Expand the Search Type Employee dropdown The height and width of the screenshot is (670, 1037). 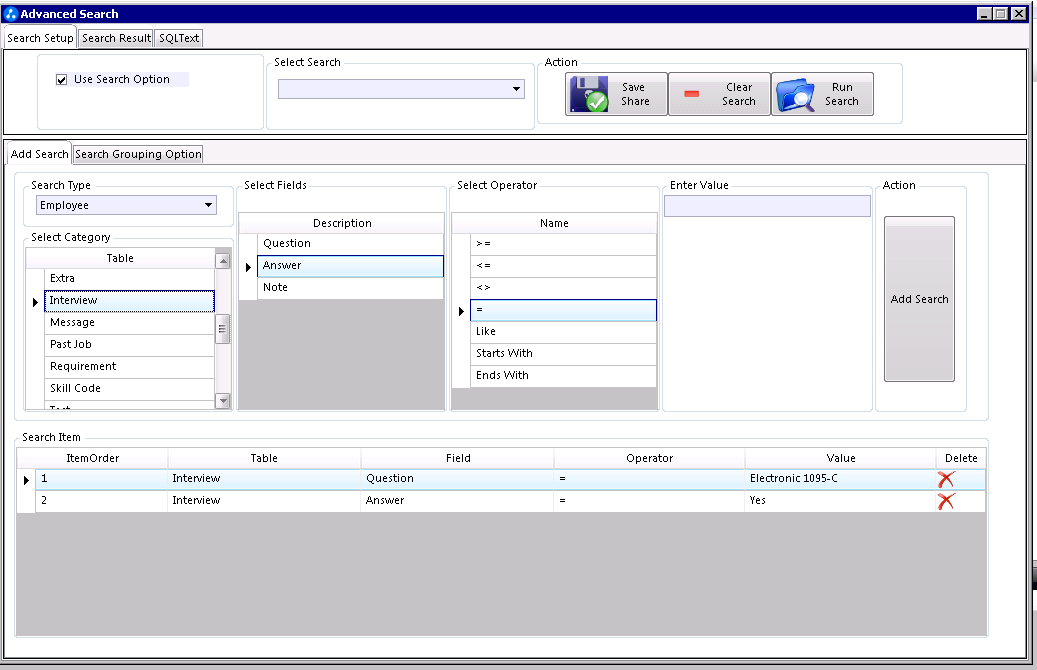point(208,205)
